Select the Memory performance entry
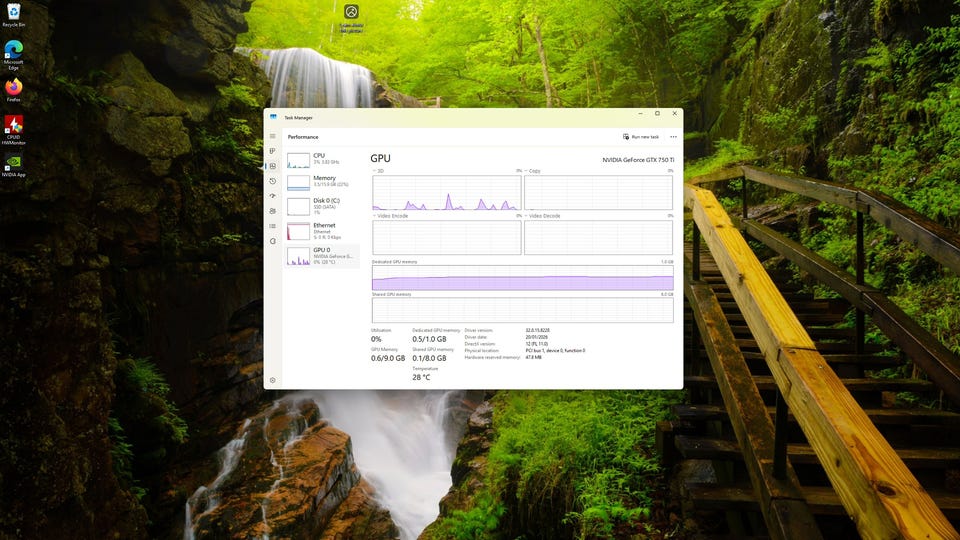The height and width of the screenshot is (540, 960). [x=322, y=182]
